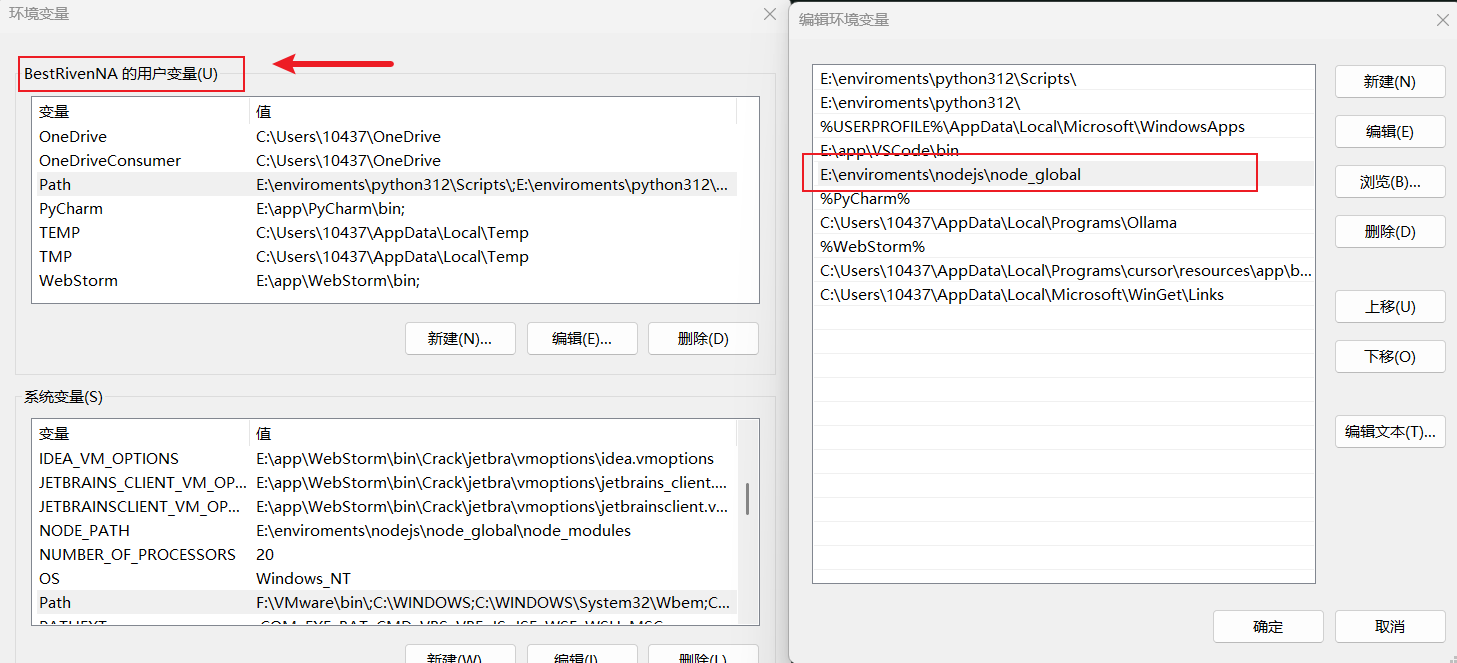This screenshot has height=663, width=1457.
Task: Open 浏览(B)... folder browser button
Action: tap(1389, 182)
